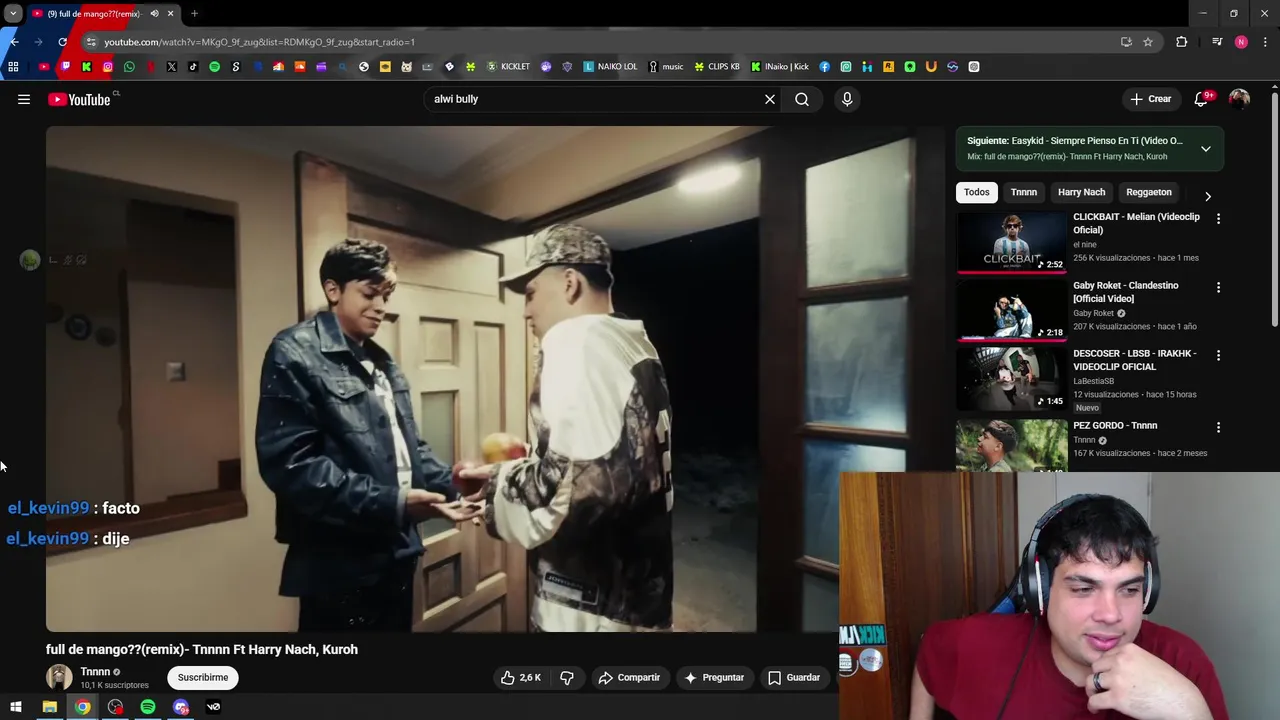Open CLICKBAIT - Melian video thumbnail
Image resolution: width=1280 pixels, height=720 pixels.
click(x=1012, y=241)
